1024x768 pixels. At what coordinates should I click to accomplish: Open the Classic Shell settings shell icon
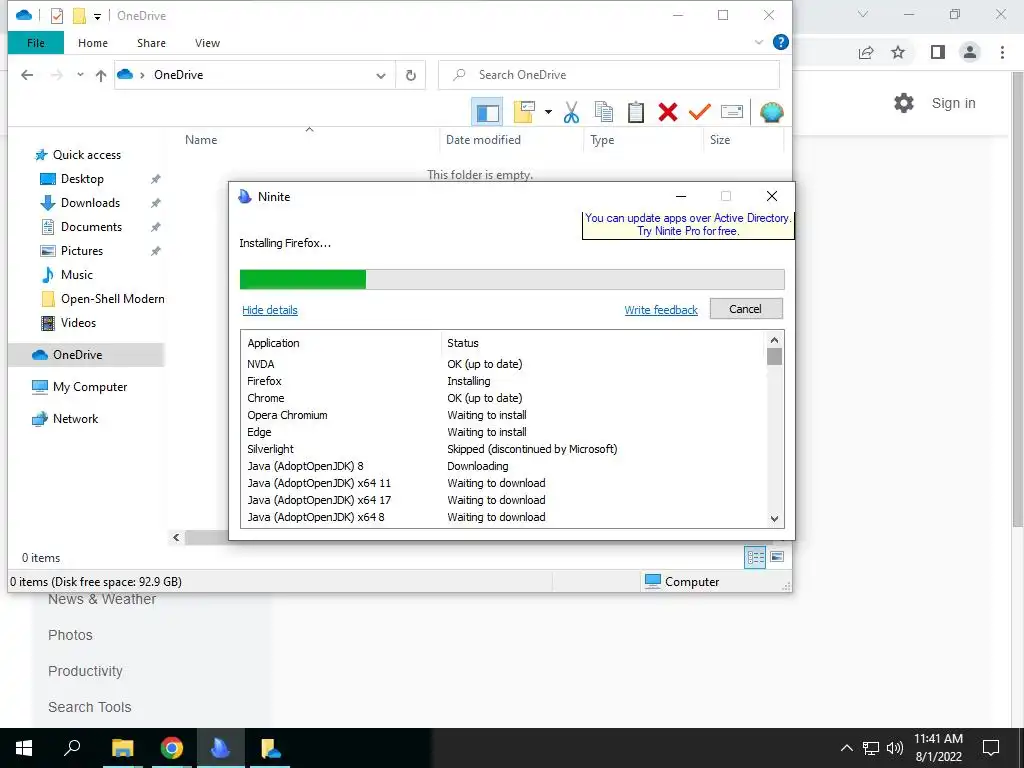pyautogui.click(x=771, y=112)
